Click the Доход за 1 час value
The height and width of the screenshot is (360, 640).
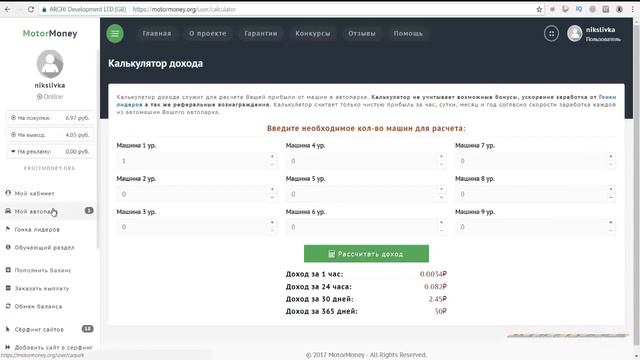click(x=433, y=274)
